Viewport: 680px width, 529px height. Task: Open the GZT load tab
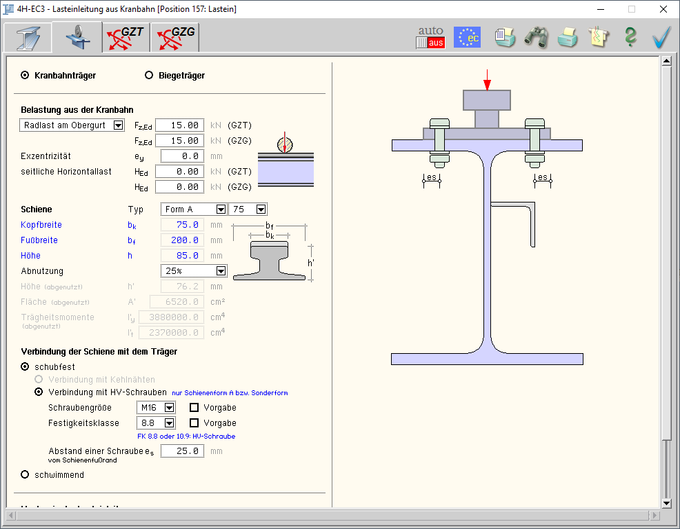(x=125, y=37)
